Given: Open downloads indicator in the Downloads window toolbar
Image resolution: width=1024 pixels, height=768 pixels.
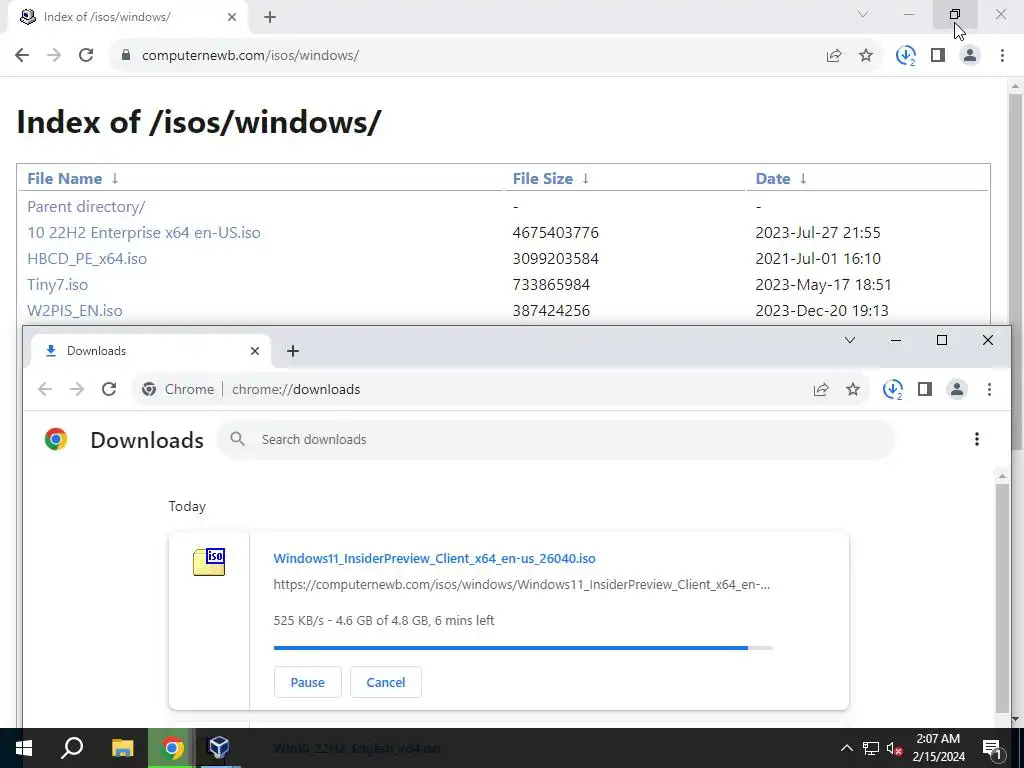Looking at the screenshot, I should (x=893, y=390).
